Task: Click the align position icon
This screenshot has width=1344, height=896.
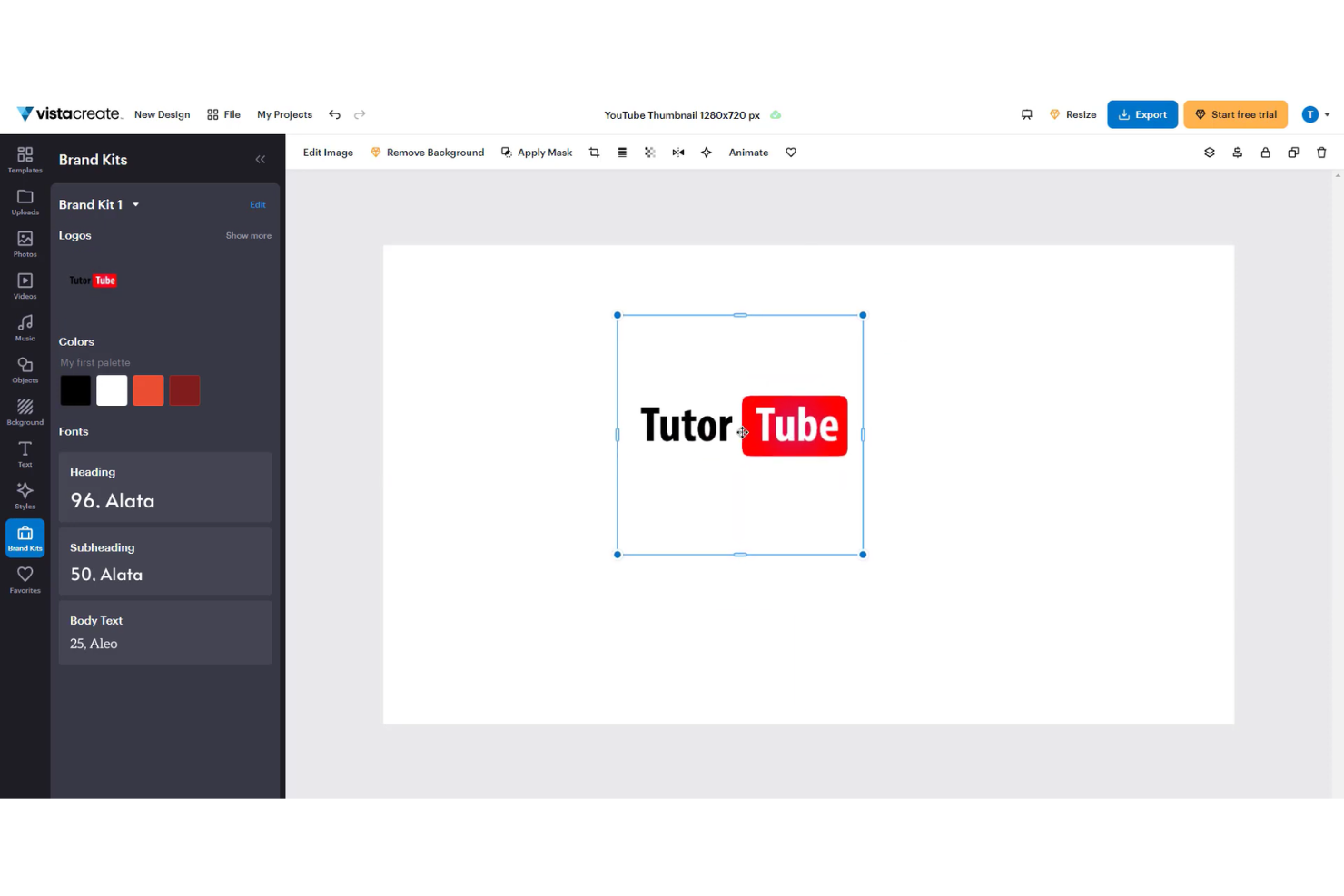Action: (x=1237, y=153)
